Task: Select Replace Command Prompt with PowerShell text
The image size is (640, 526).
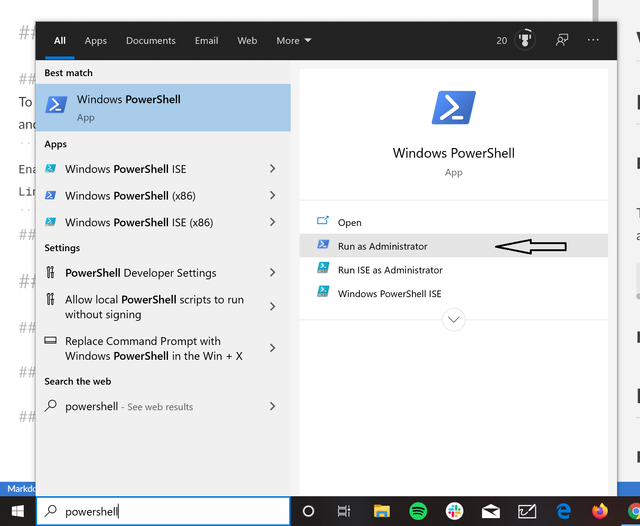Action: (153, 348)
